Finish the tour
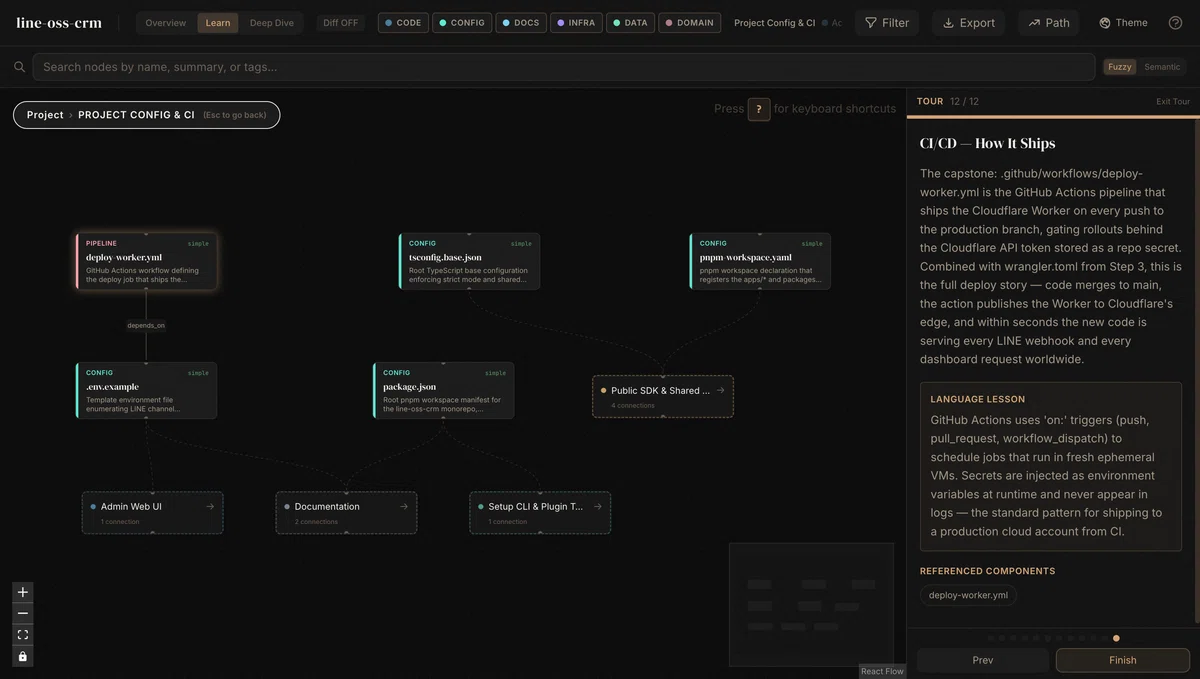The image size is (1200, 679). (x=1123, y=660)
